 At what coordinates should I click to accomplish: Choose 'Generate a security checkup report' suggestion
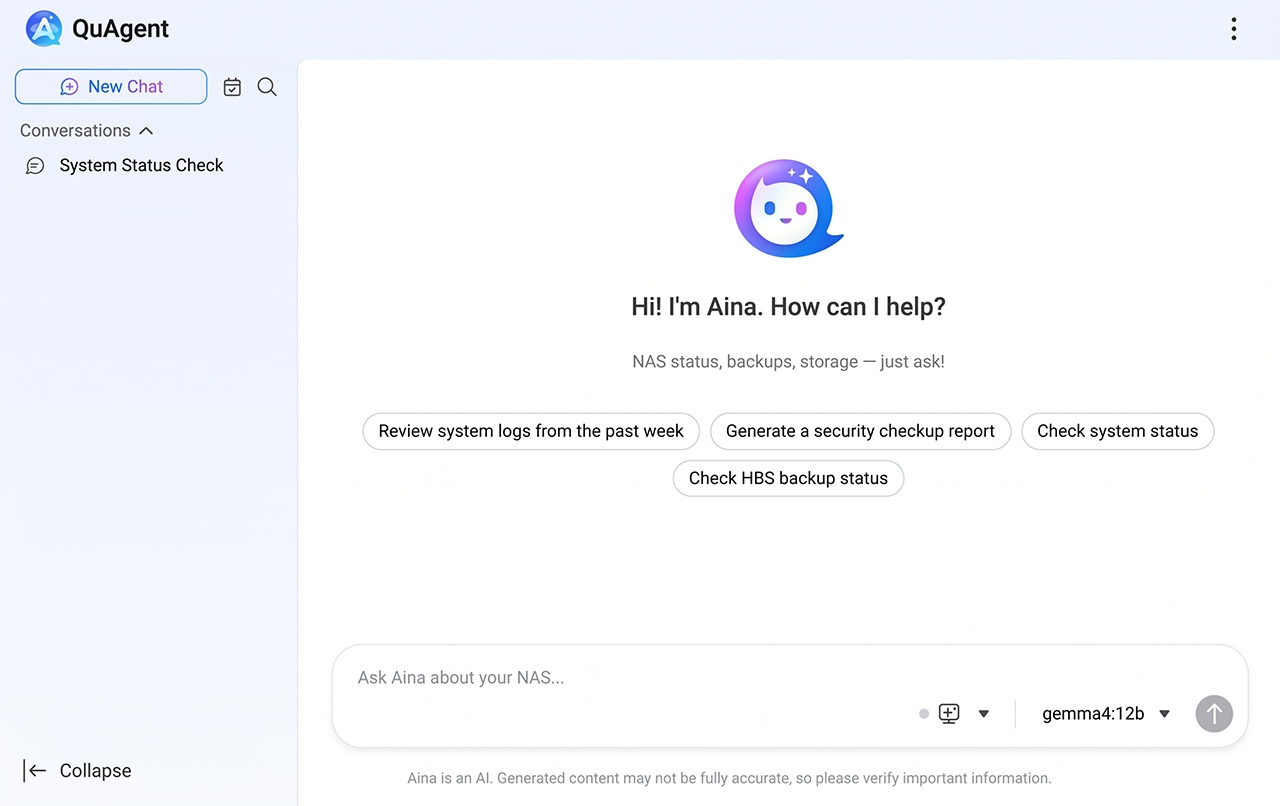(860, 431)
